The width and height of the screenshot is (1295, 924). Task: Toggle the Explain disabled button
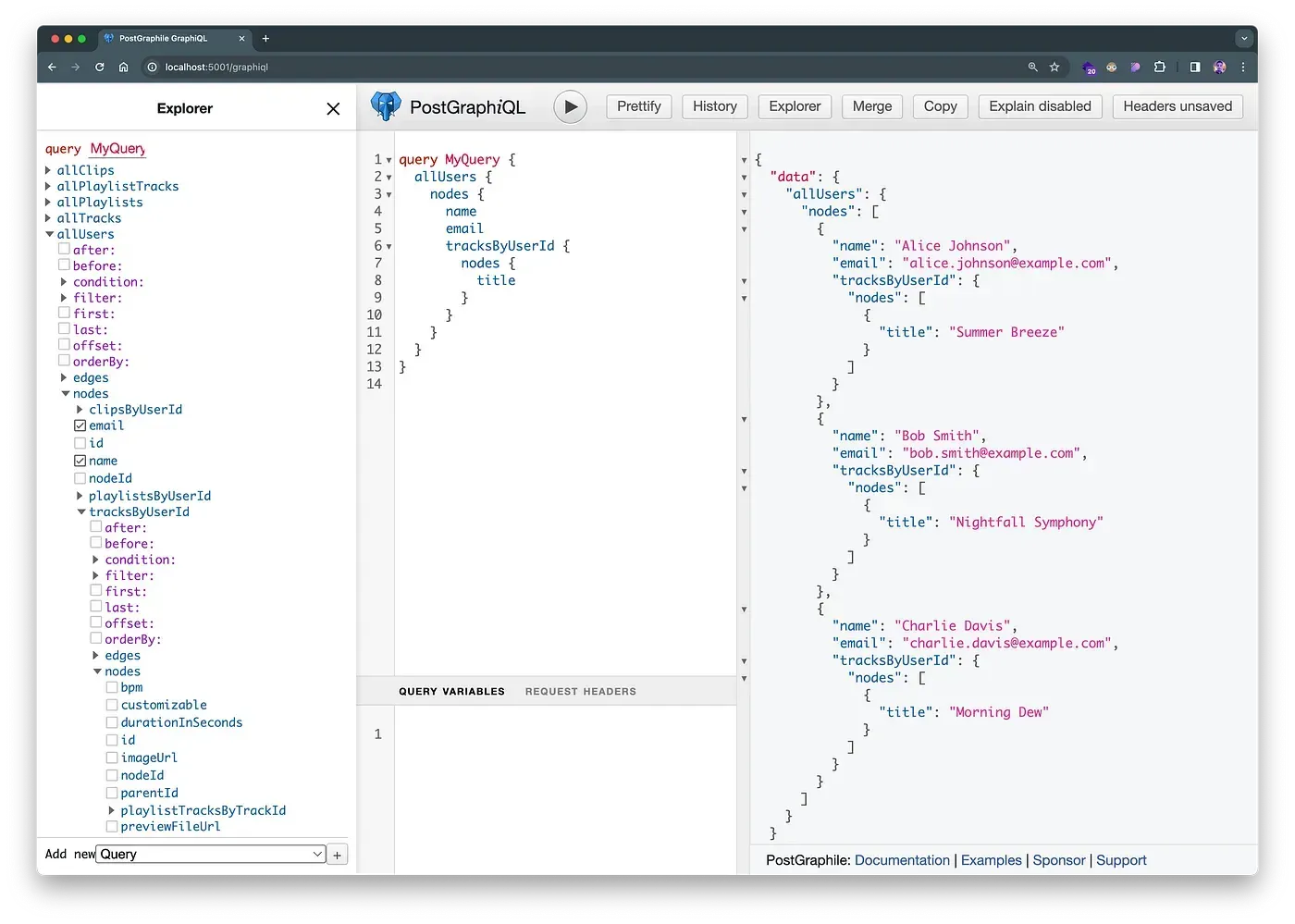click(x=1040, y=107)
